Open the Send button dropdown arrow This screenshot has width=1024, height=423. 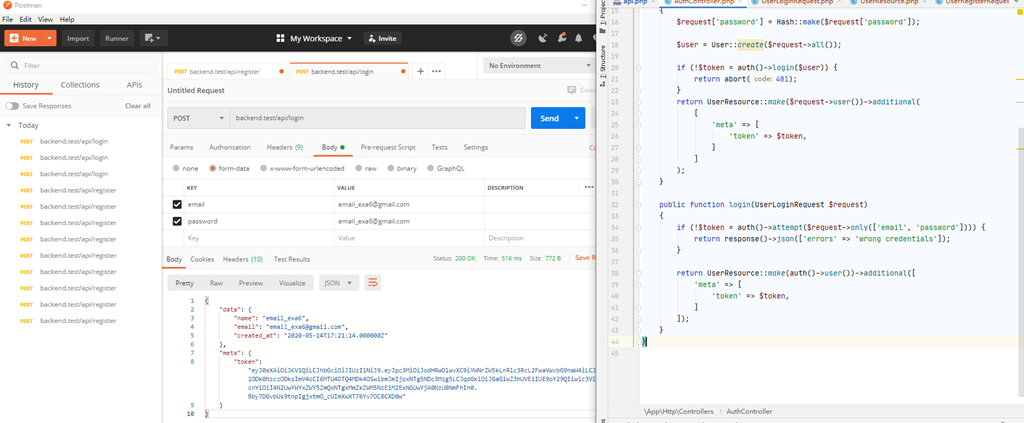tap(576, 118)
